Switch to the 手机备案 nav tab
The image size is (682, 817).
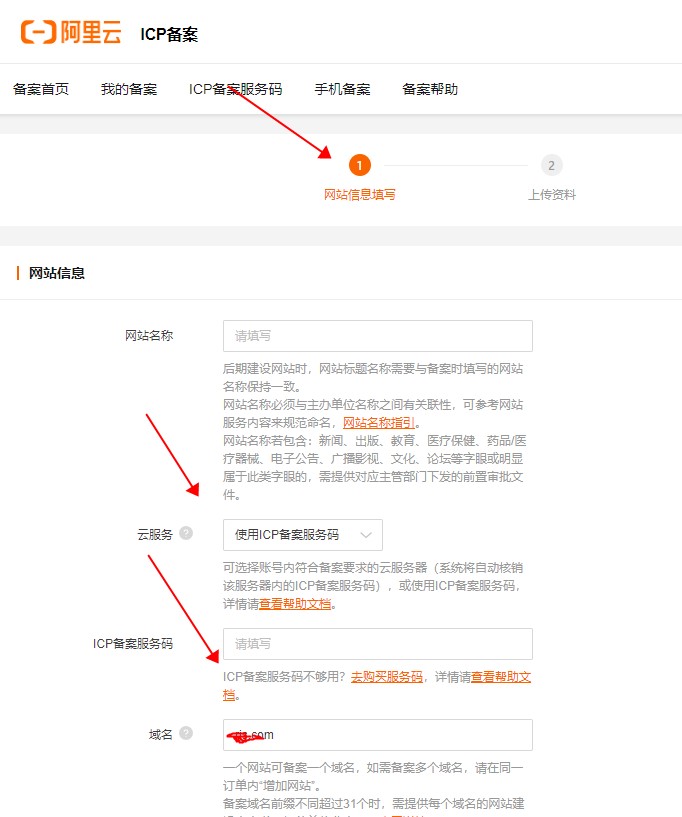click(342, 89)
